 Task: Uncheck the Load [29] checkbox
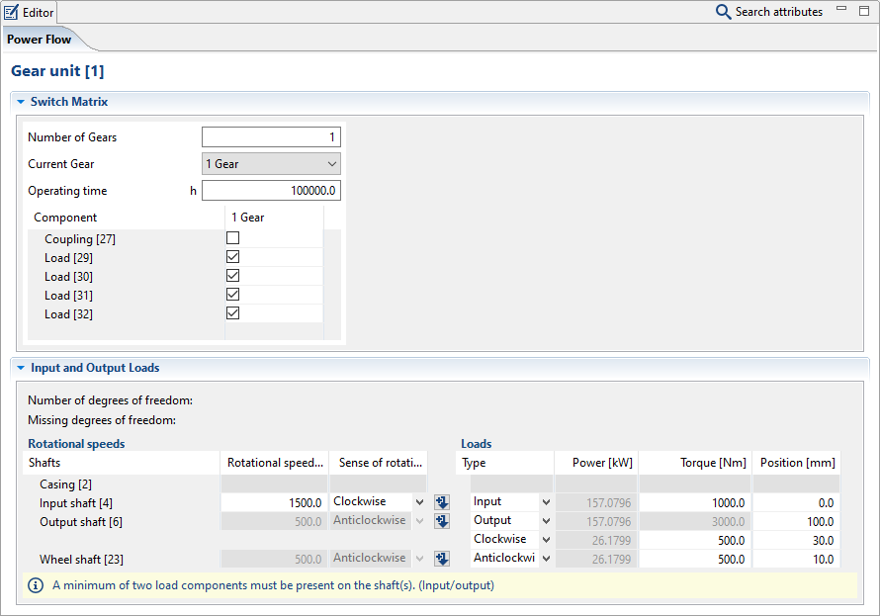pyautogui.click(x=233, y=257)
